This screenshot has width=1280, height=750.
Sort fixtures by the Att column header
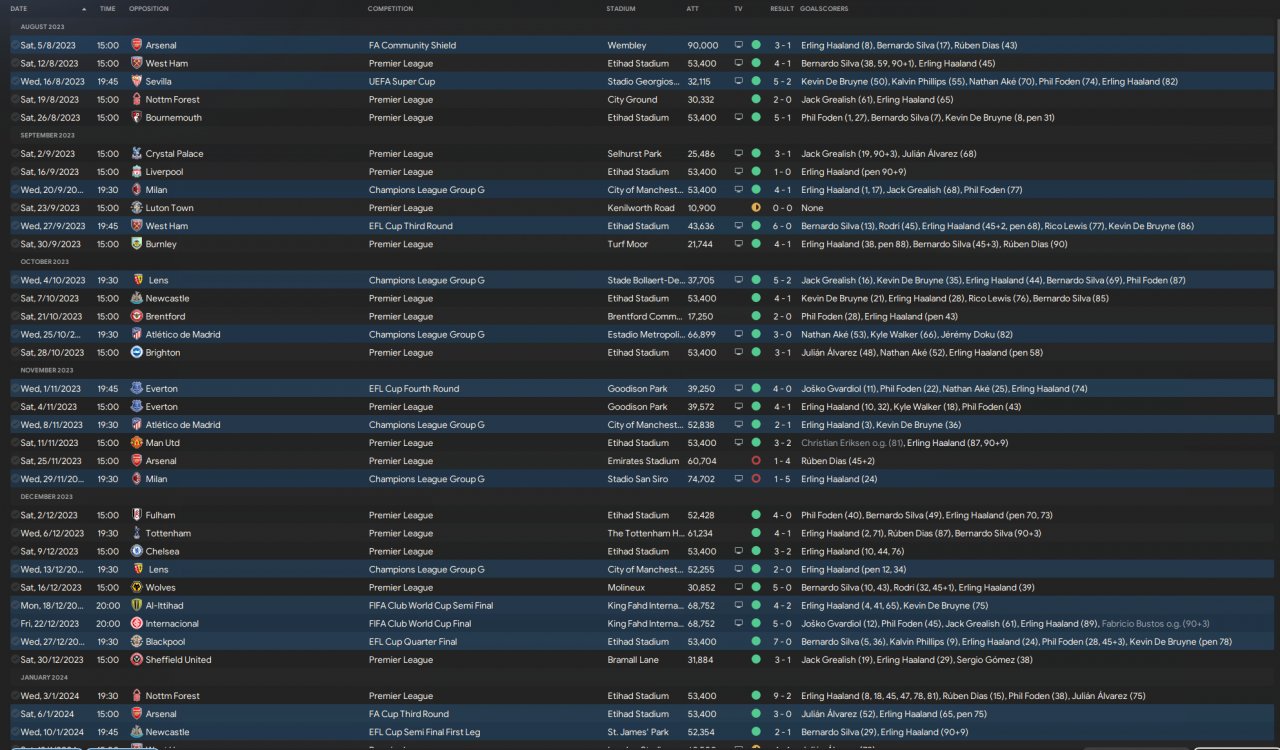(693, 8)
